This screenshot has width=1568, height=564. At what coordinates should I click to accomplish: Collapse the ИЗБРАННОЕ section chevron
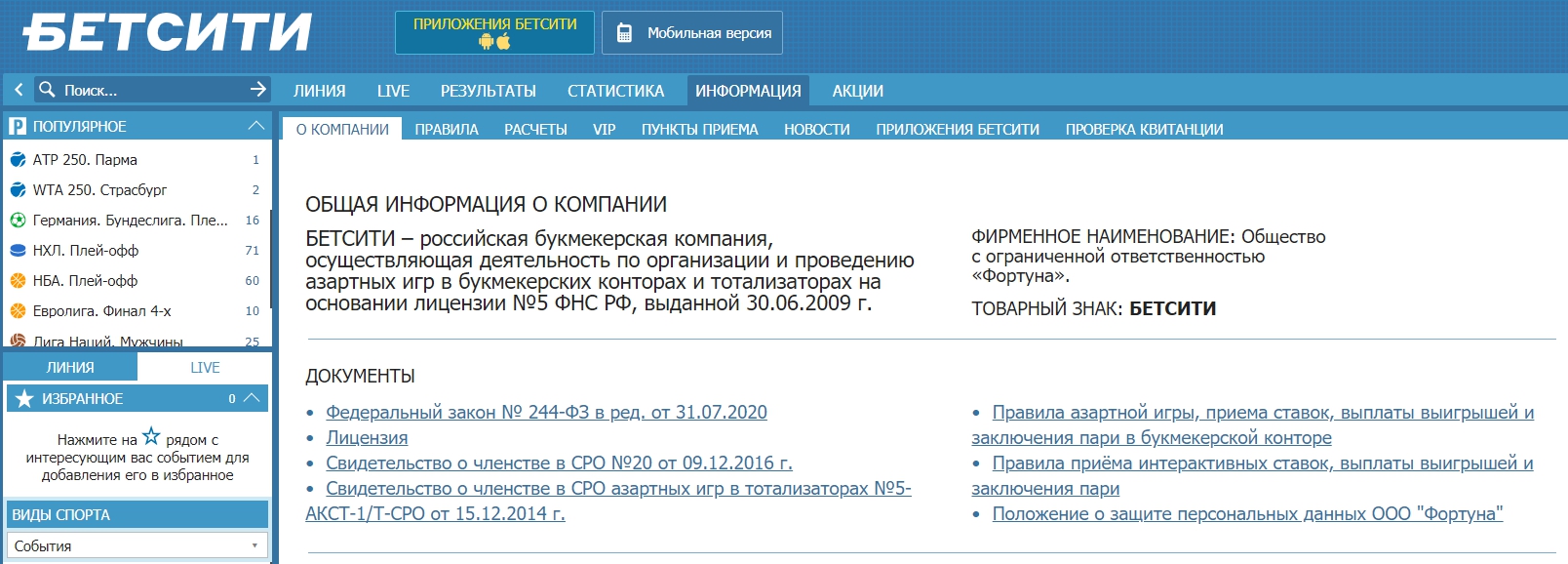[252, 397]
